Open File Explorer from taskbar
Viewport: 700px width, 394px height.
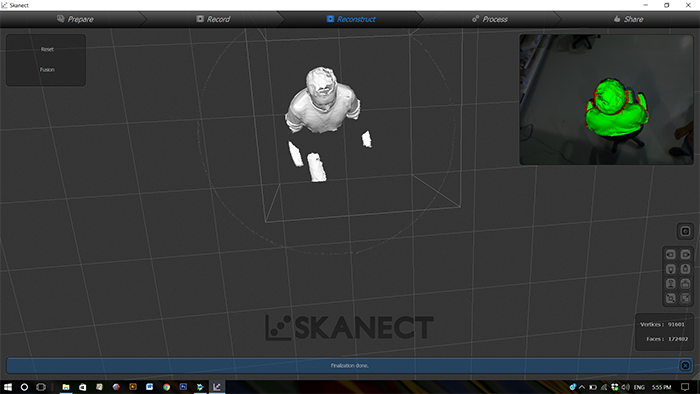click(66, 387)
